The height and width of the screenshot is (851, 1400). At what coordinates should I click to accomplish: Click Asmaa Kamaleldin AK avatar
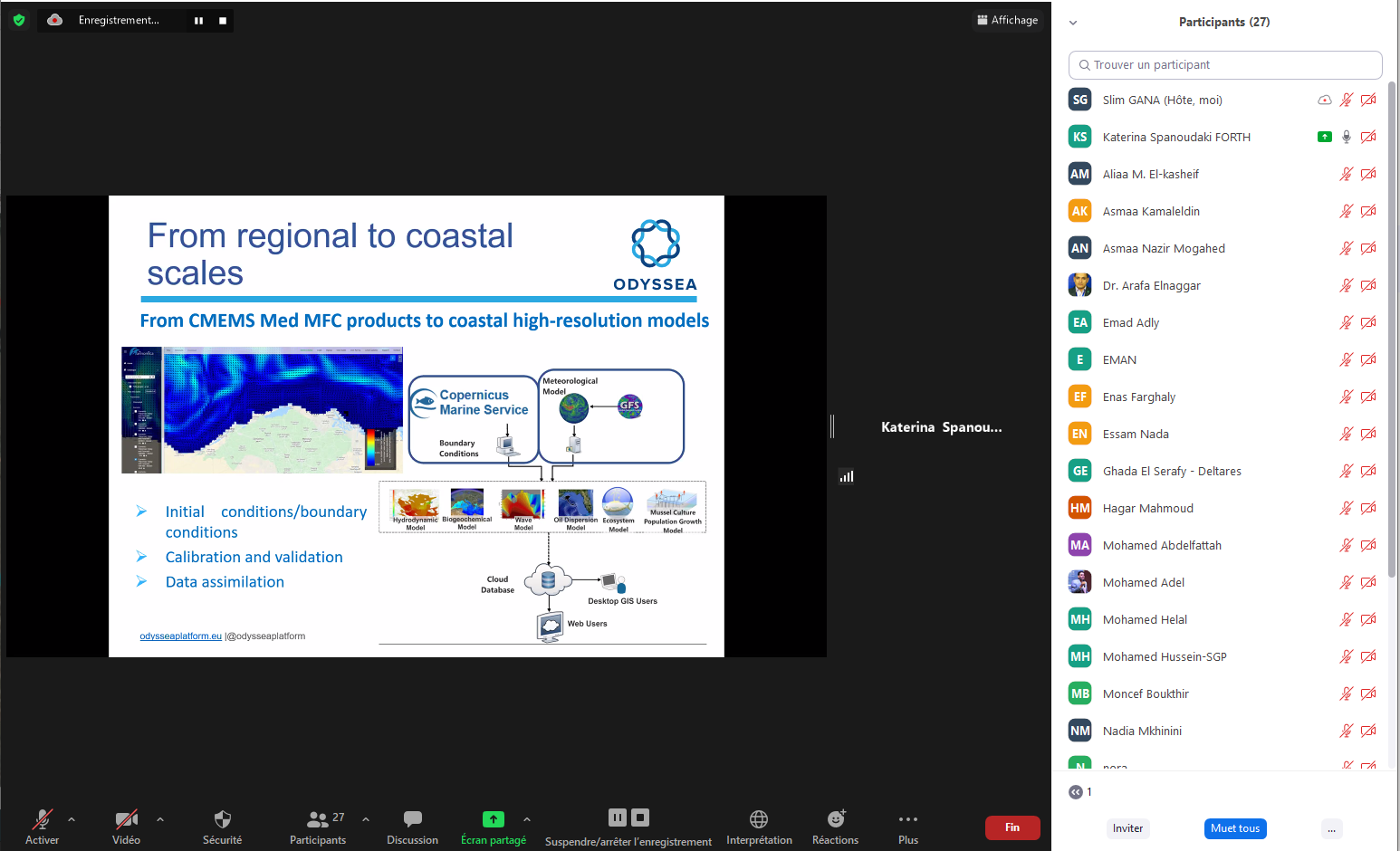pos(1080,211)
